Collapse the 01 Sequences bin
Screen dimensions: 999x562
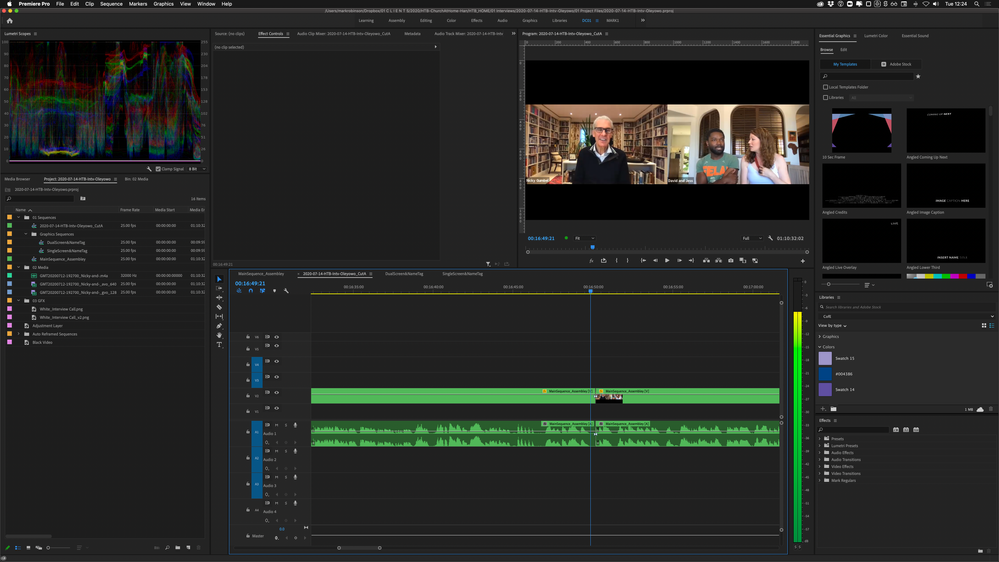click(x=18, y=217)
